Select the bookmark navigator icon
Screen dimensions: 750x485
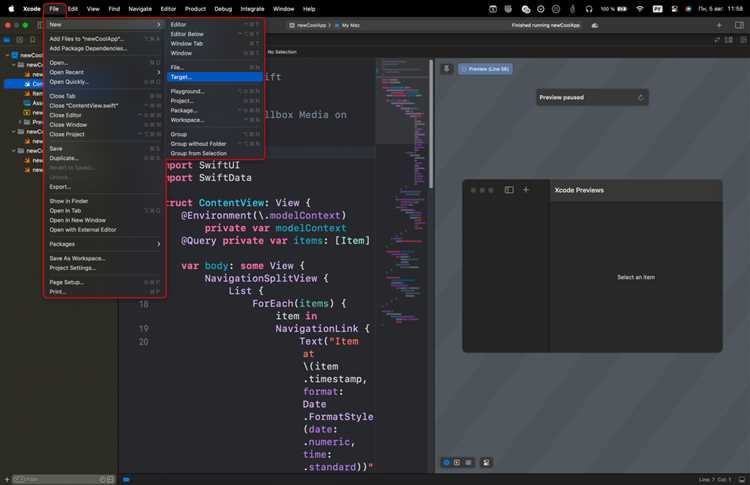point(33,40)
